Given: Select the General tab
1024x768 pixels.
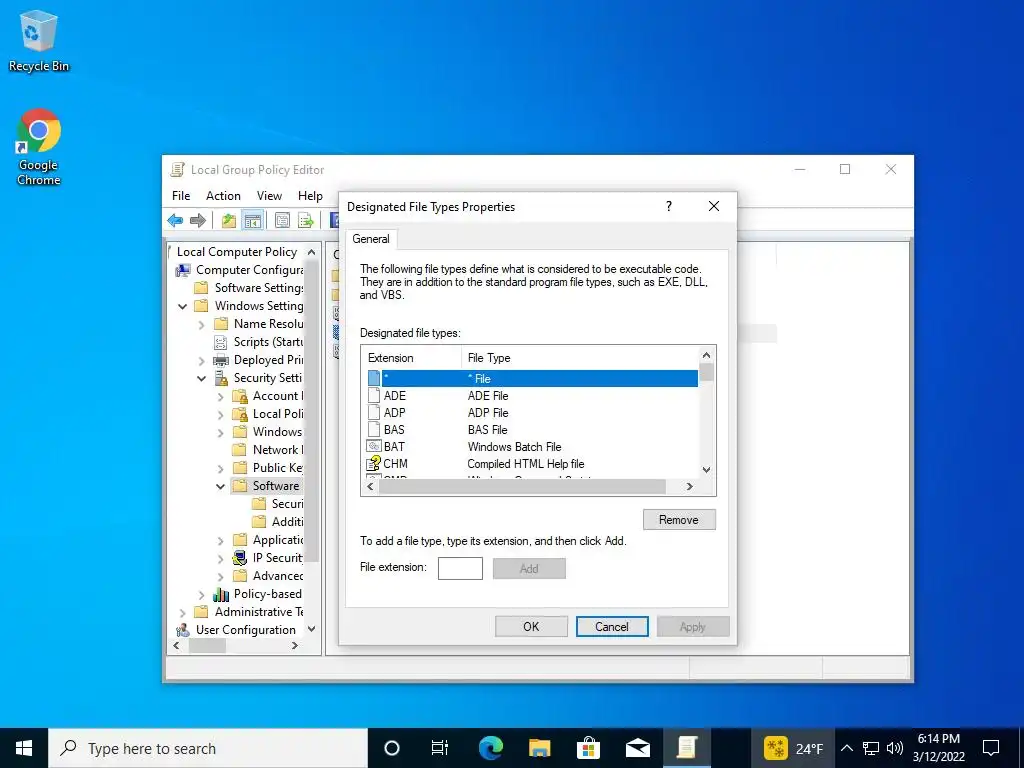Looking at the screenshot, I should pos(371,239).
